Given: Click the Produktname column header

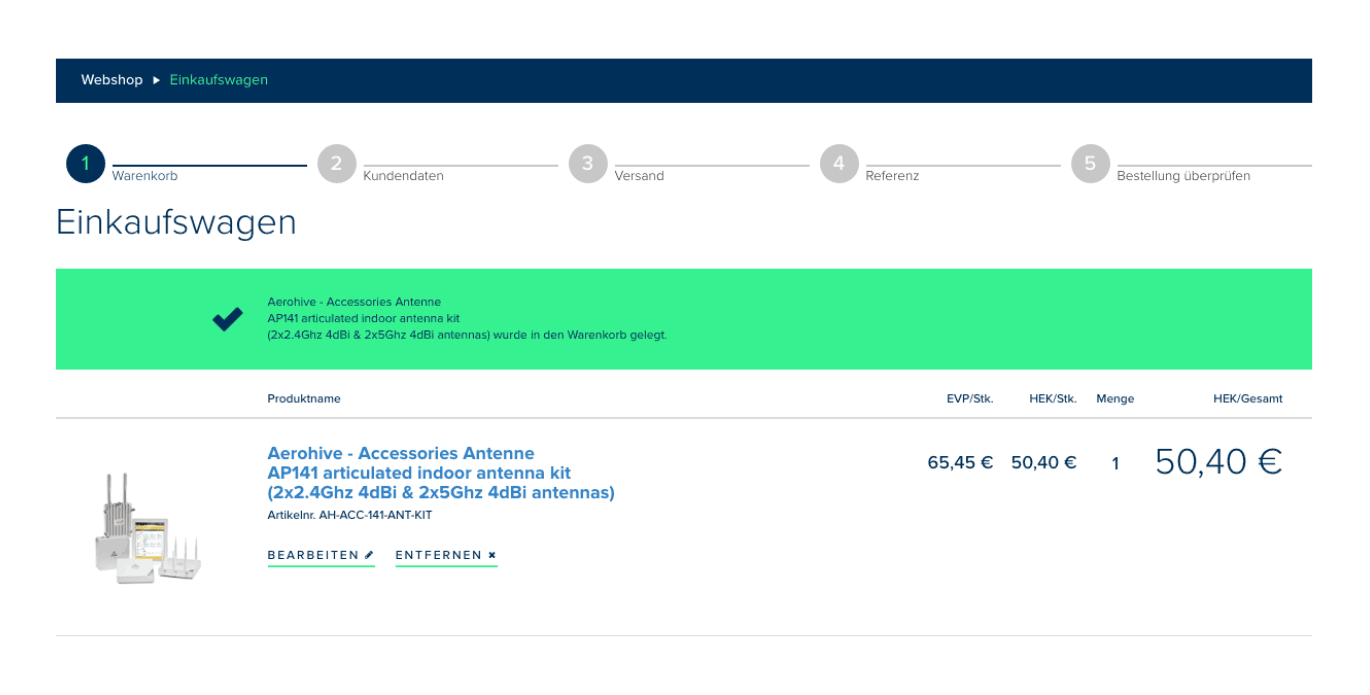Looking at the screenshot, I should pos(304,399).
